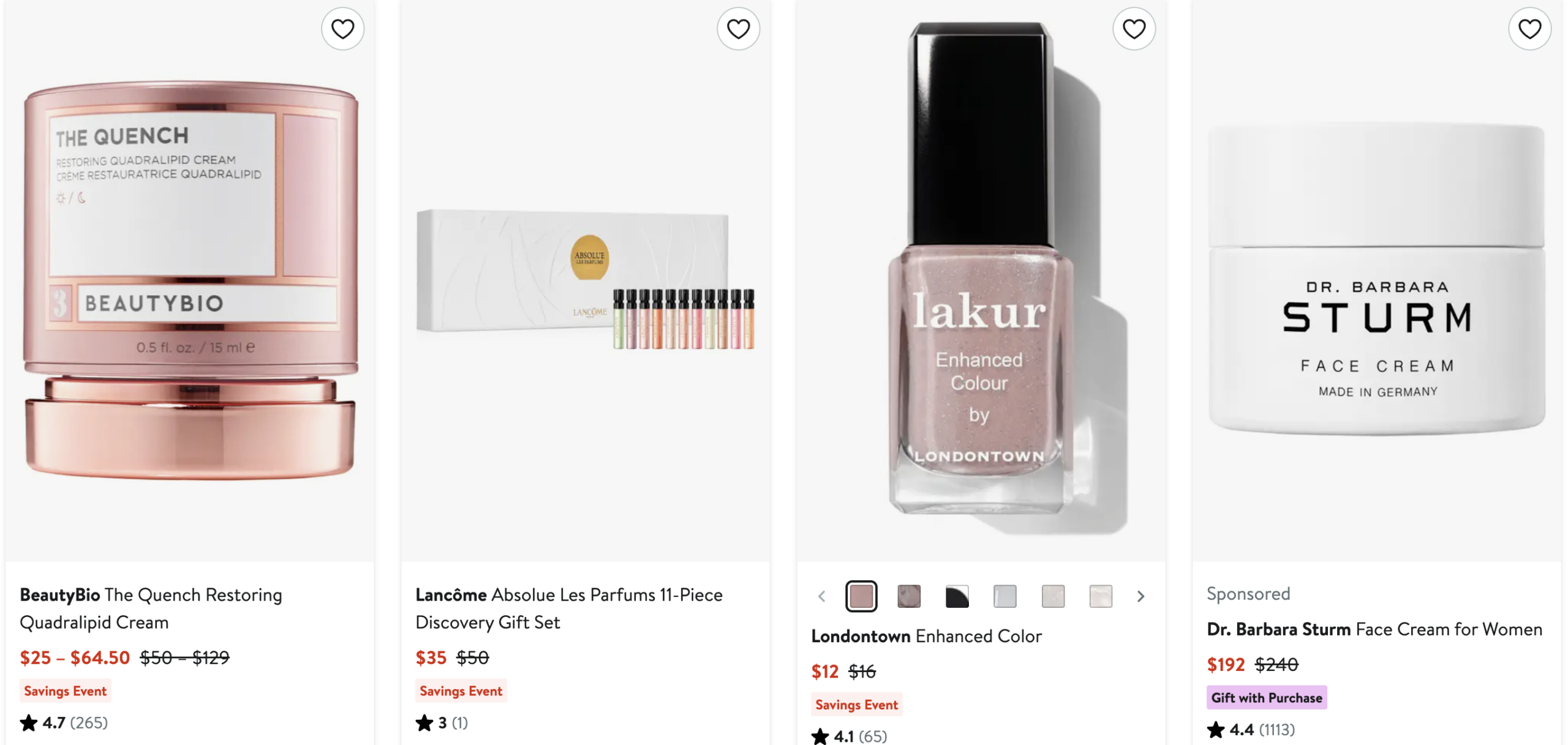1568x745 pixels.
Task: Open Dr. Barbara Sturm Face Cream title link
Action: pyautogui.click(x=1374, y=629)
